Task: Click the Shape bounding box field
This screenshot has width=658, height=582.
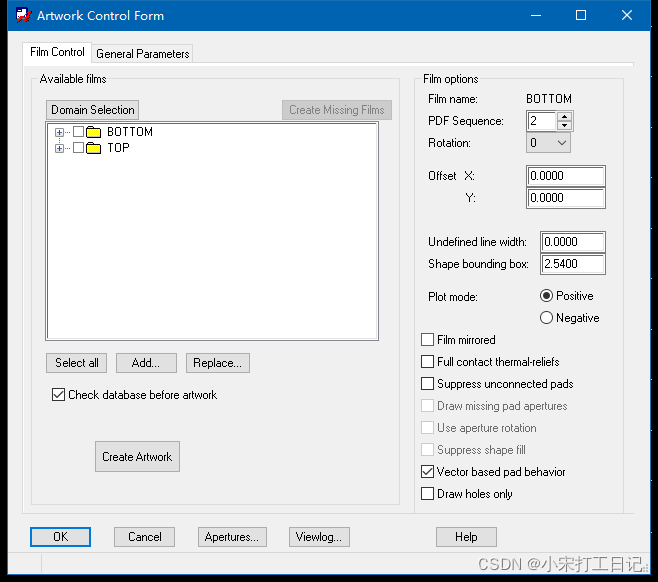Action: [572, 264]
